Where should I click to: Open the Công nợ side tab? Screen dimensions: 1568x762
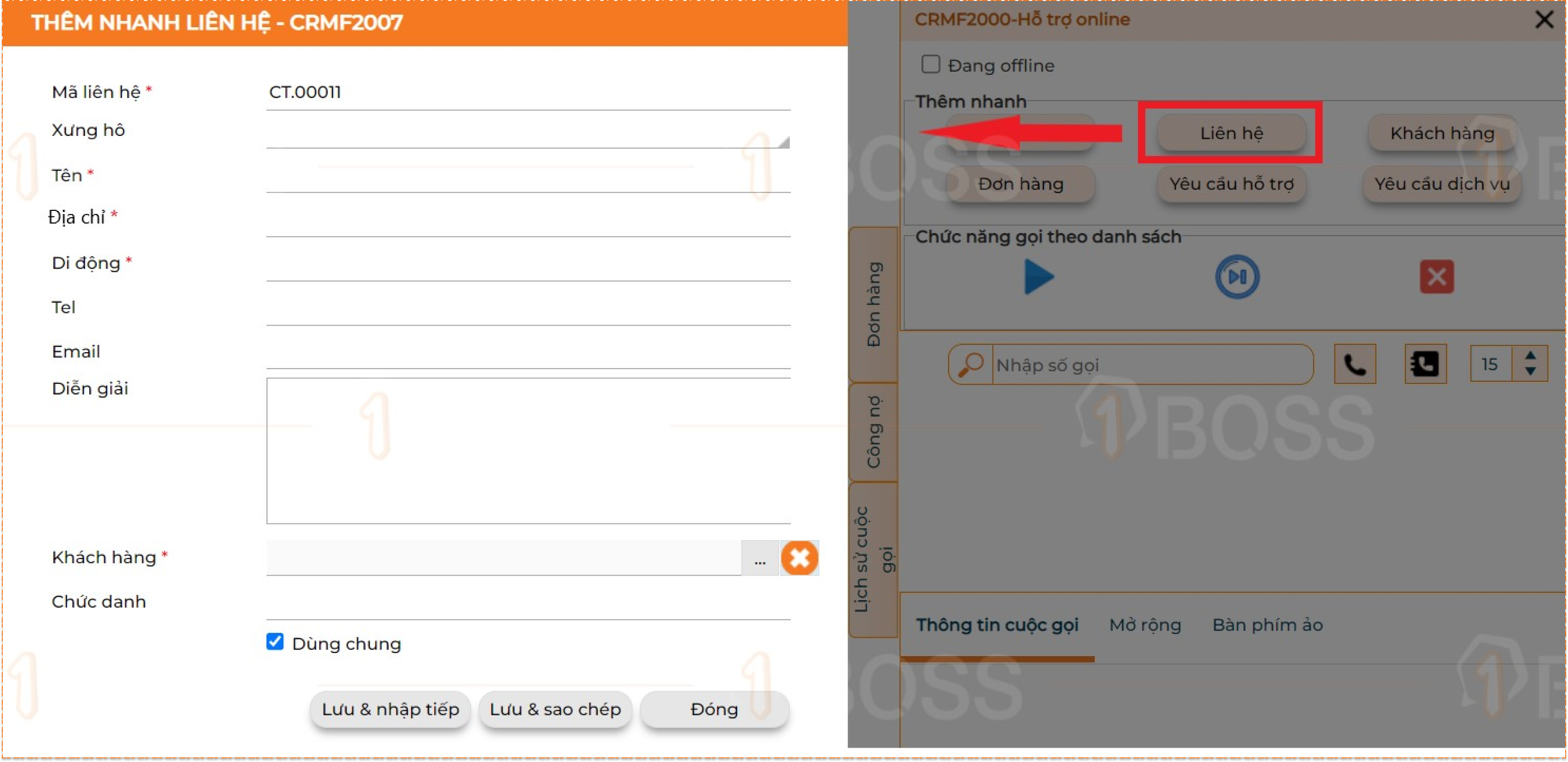point(873,432)
